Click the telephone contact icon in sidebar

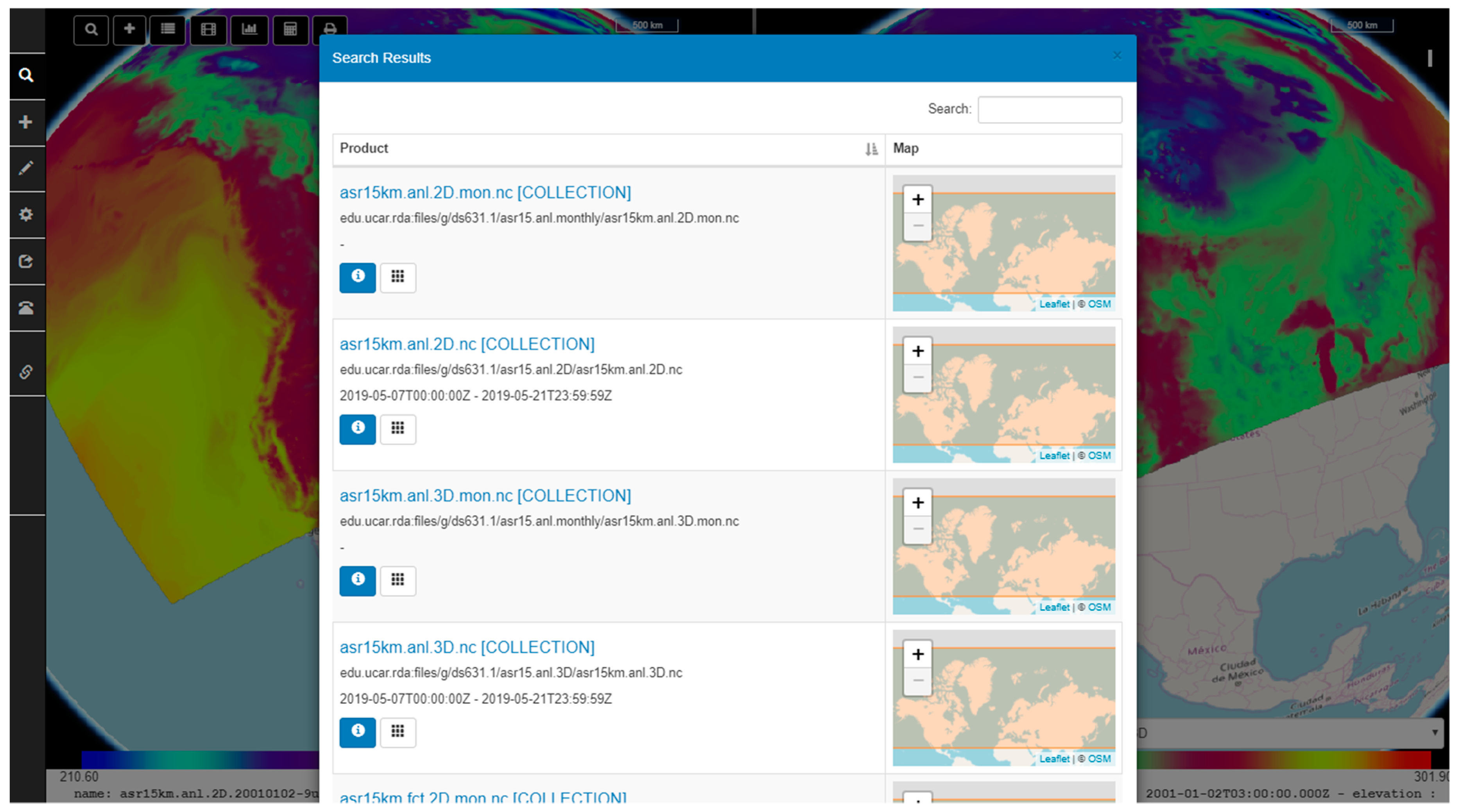click(25, 308)
